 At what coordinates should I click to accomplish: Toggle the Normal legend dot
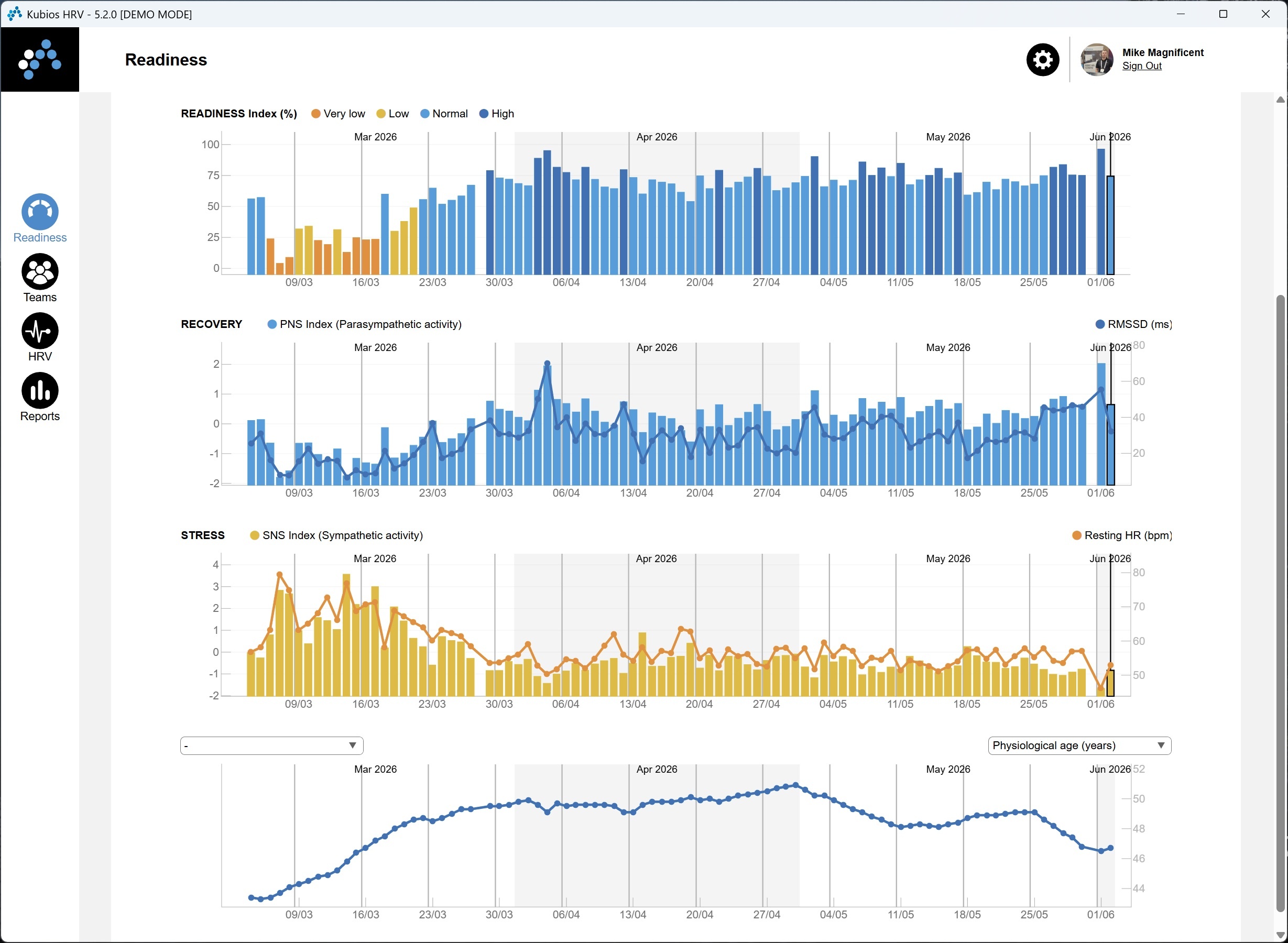(425, 114)
